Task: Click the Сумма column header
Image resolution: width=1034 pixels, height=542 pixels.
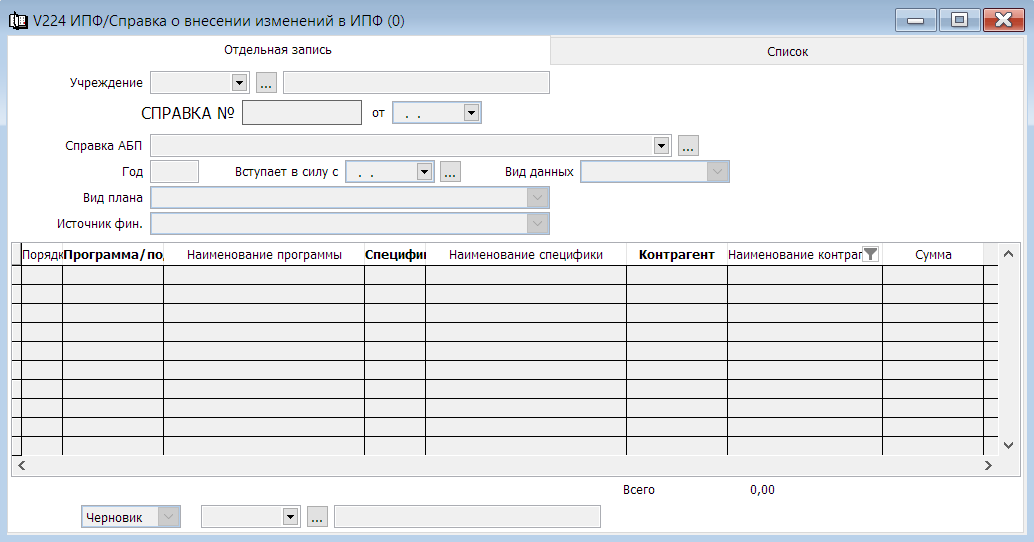Action: (x=932, y=255)
